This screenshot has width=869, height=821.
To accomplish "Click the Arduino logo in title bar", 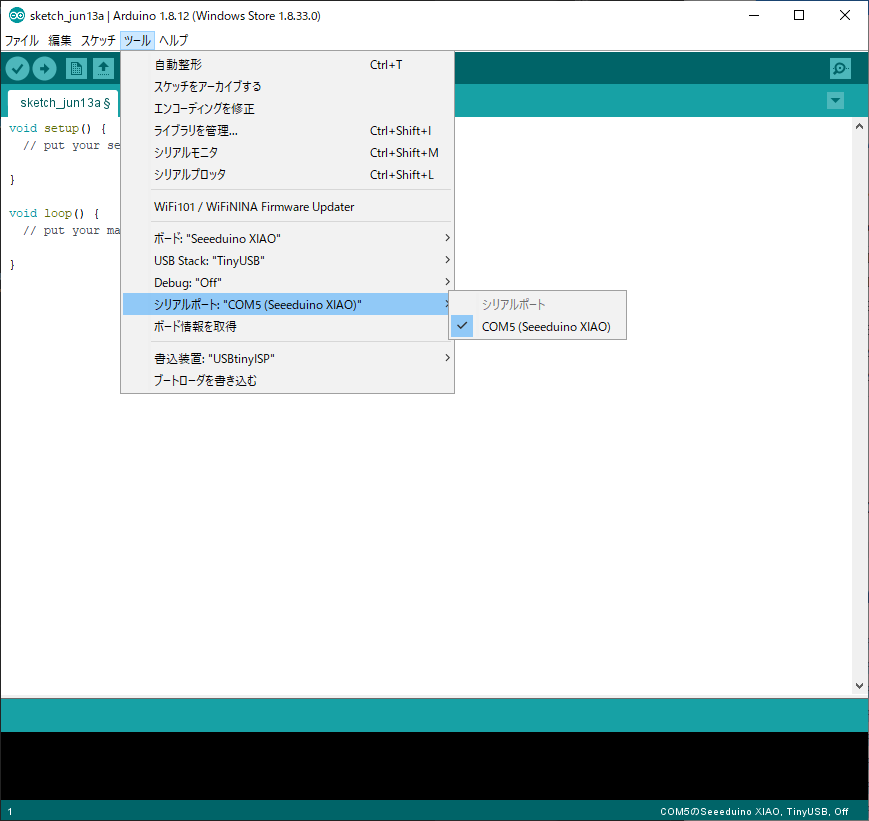I will coord(16,16).
